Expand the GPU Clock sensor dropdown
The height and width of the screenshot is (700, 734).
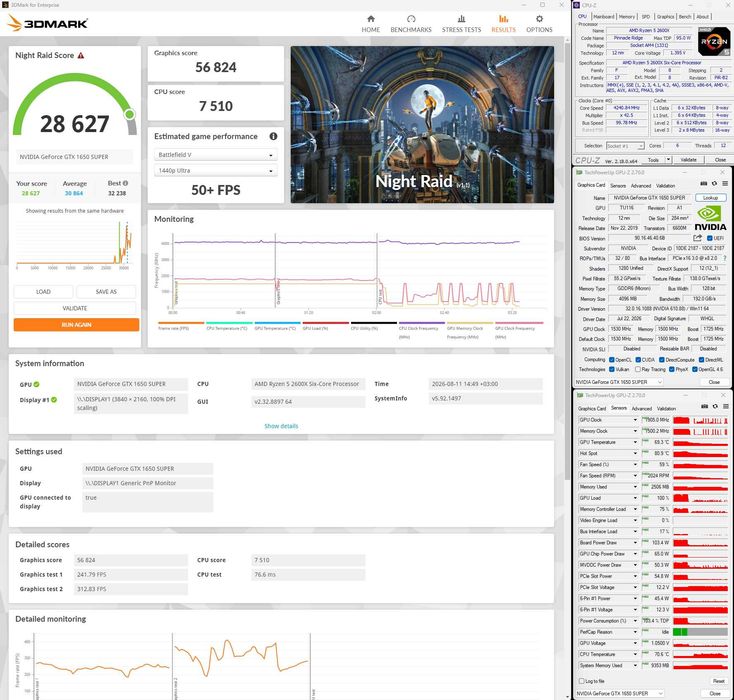point(635,420)
